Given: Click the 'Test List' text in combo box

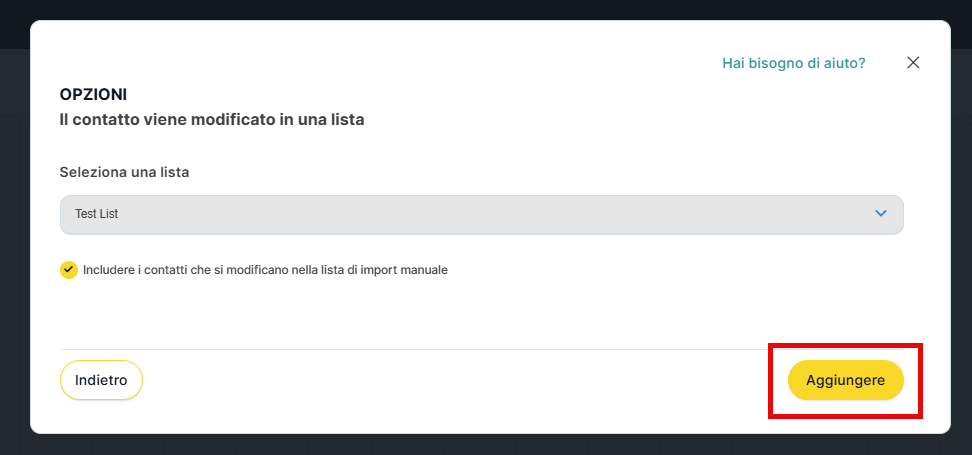Looking at the screenshot, I should [x=96, y=214].
